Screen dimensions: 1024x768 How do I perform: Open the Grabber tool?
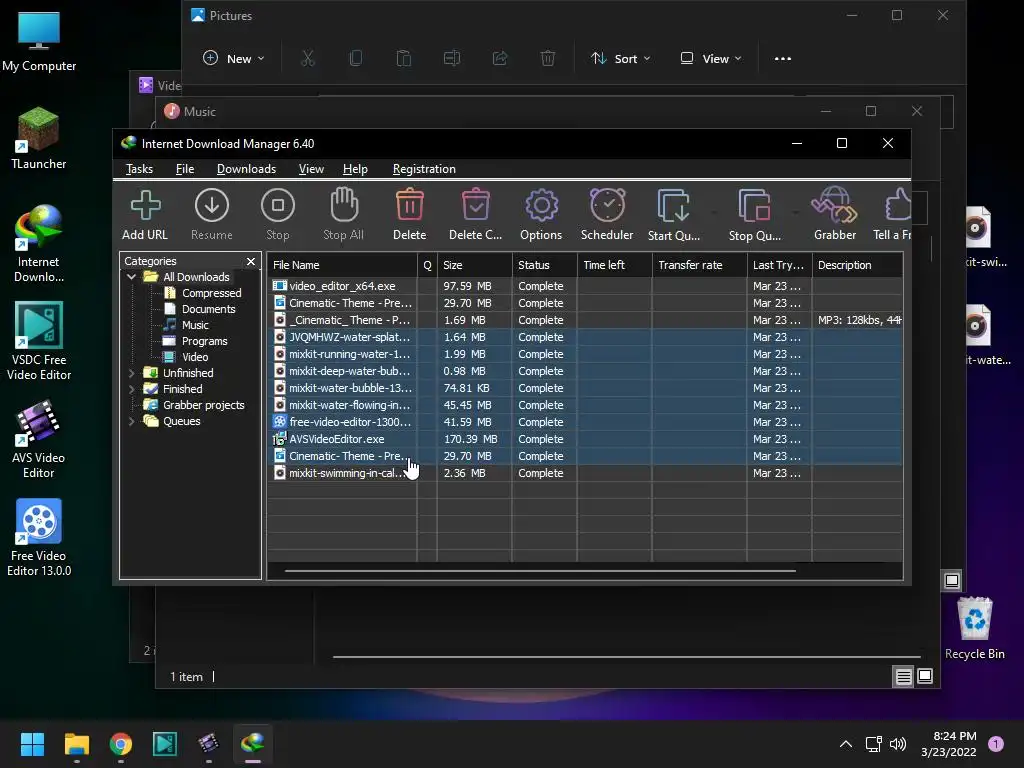coord(835,214)
